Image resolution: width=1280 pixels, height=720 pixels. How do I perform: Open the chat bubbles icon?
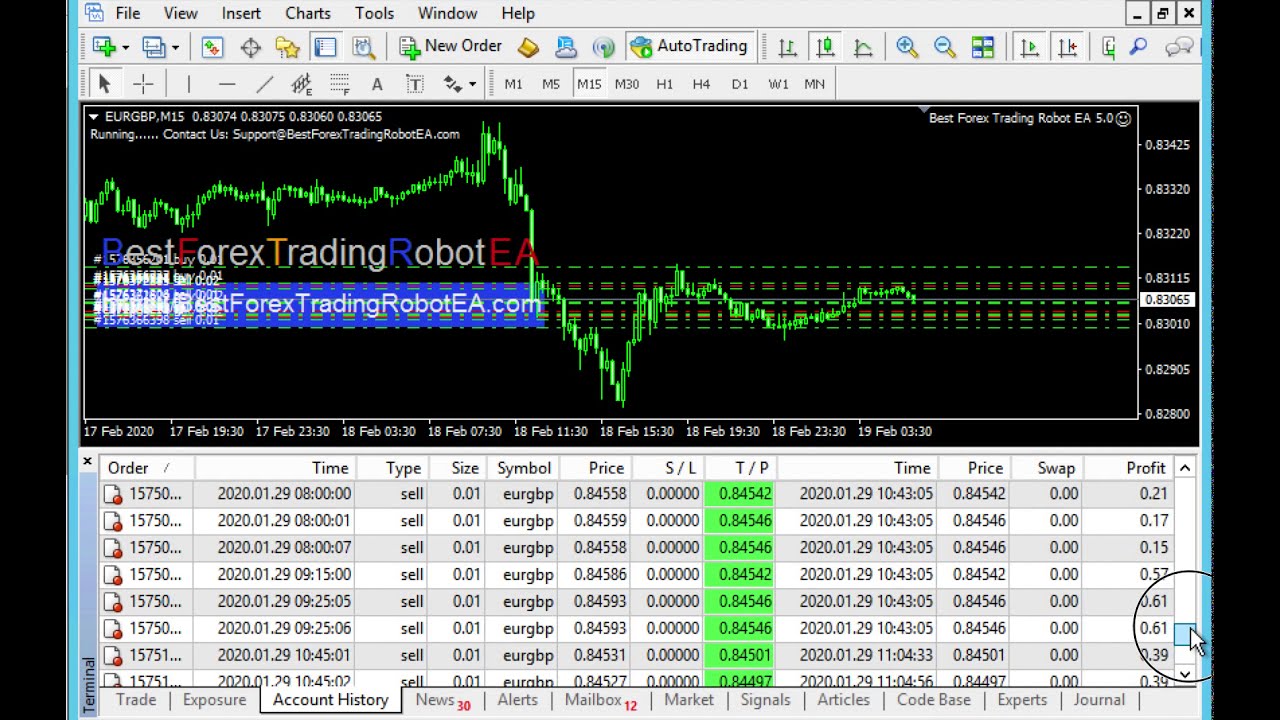[1179, 46]
